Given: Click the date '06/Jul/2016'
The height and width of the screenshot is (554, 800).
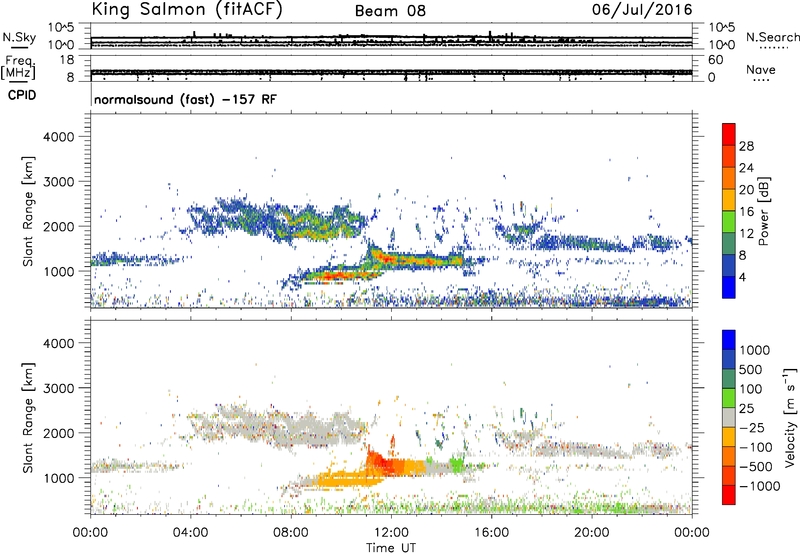Looking at the screenshot, I should point(642,10).
